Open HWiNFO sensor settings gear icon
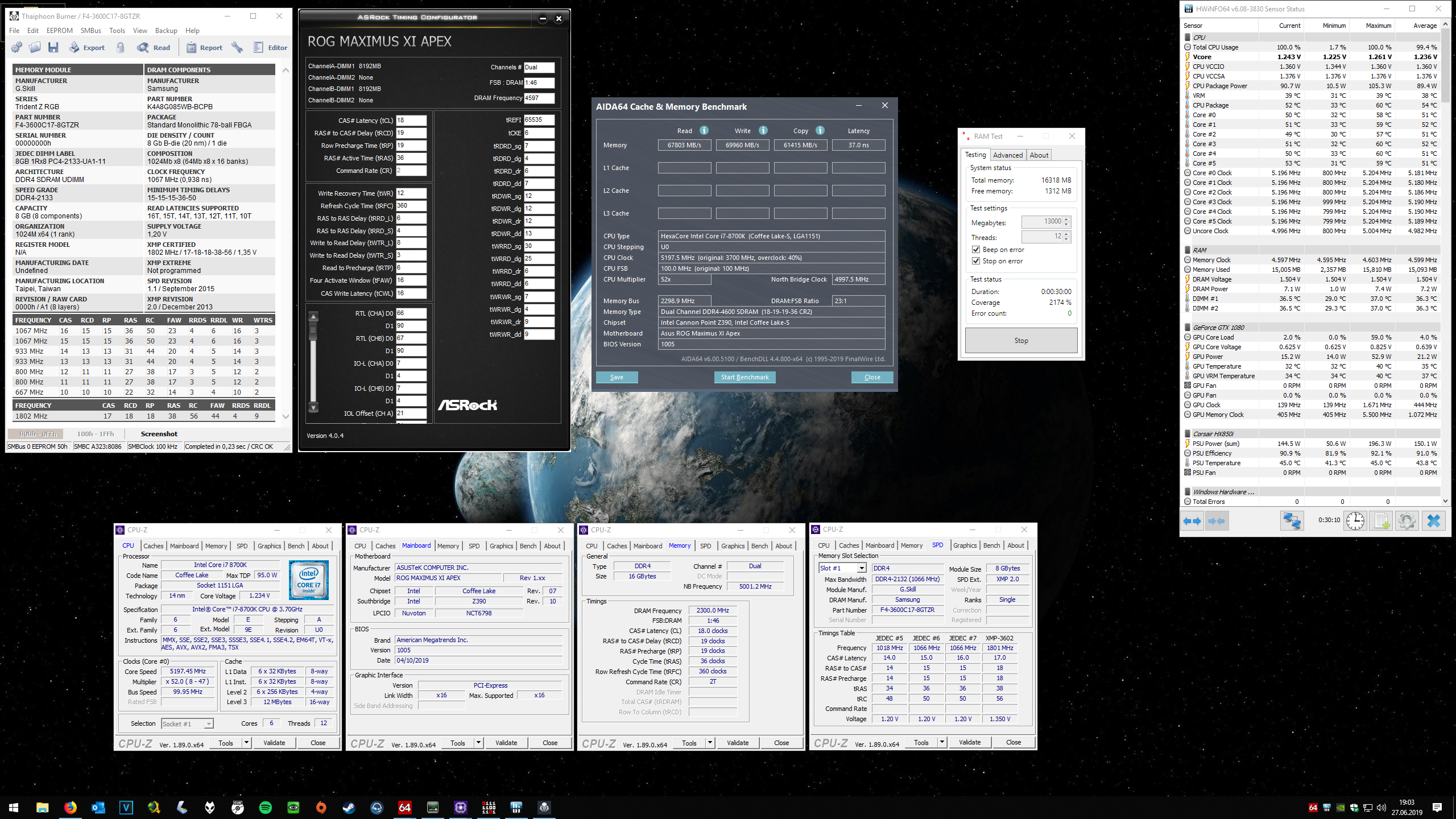This screenshot has width=1456, height=819. point(1407,521)
